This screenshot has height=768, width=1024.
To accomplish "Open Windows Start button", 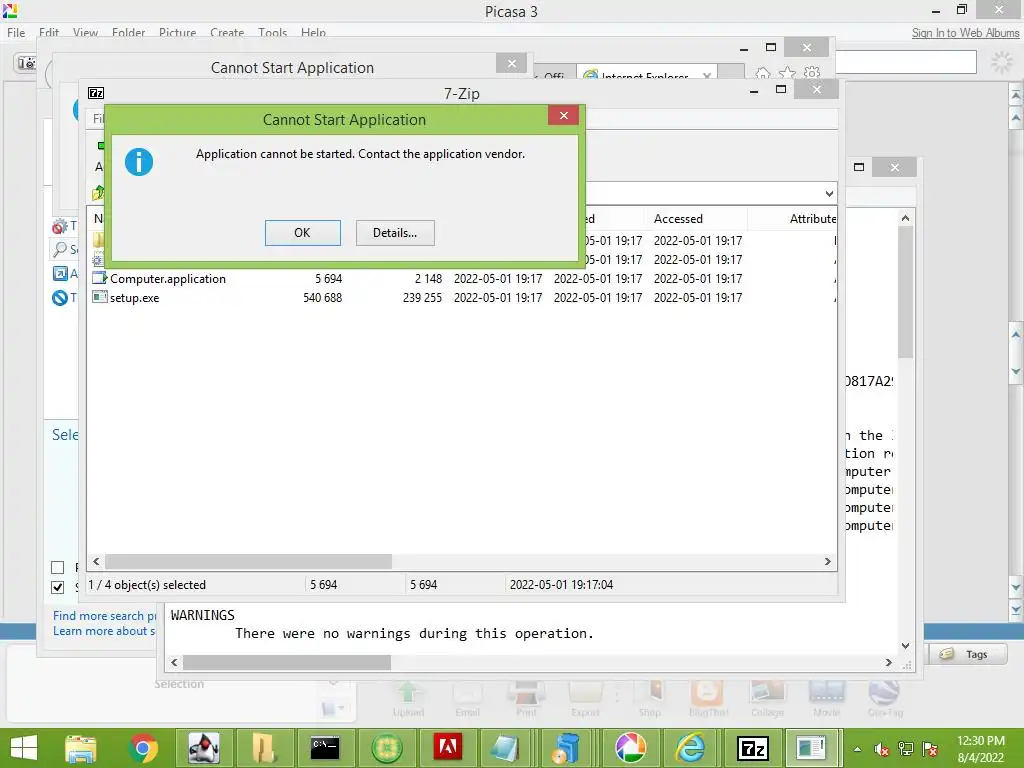I will point(24,748).
